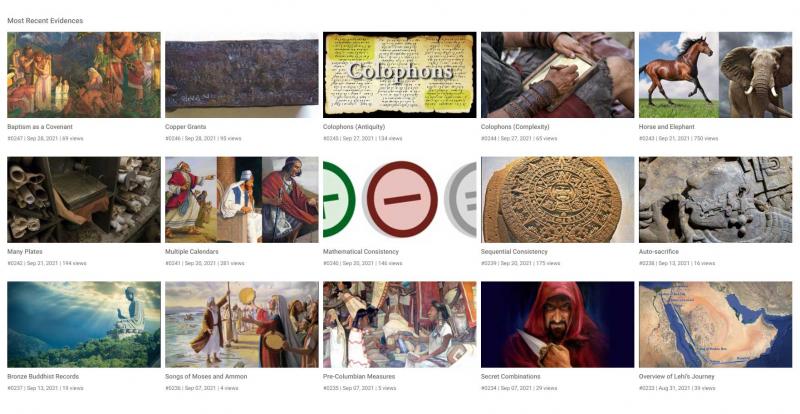800x414 pixels.
Task: Click the Many Plates title link
Action: pyautogui.click(x=25, y=252)
